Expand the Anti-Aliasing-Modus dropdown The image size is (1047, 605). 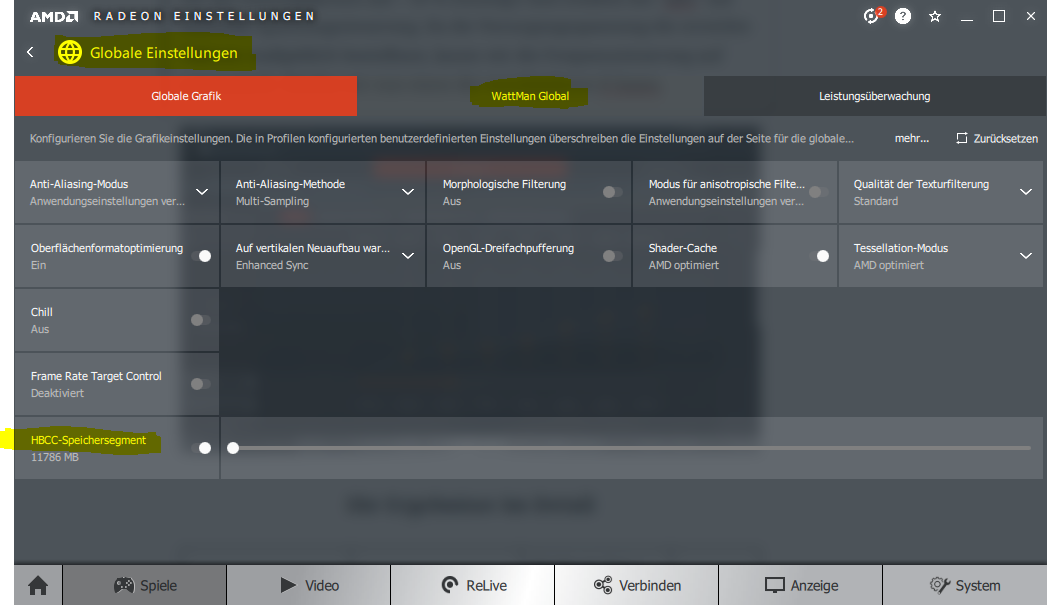202,192
